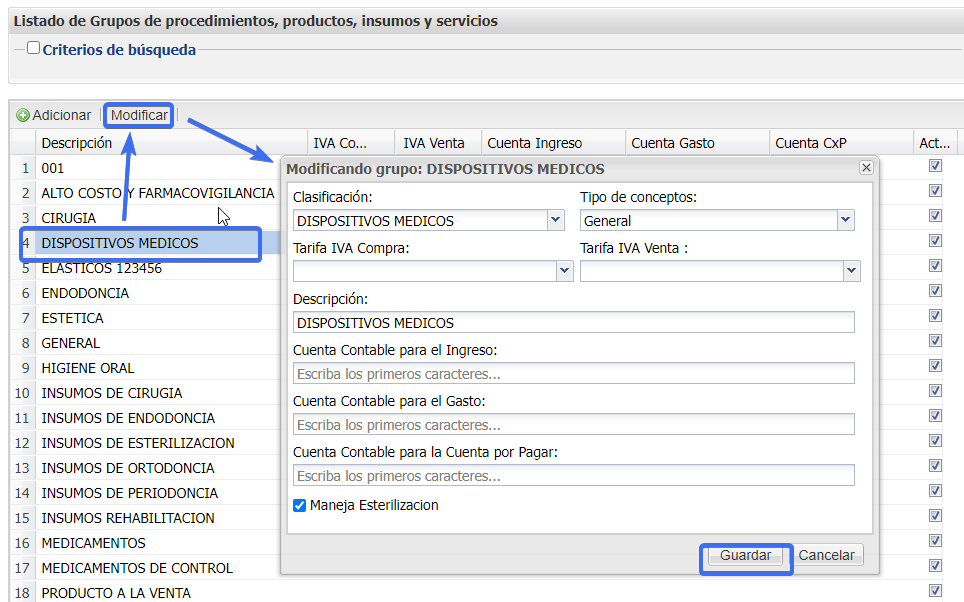964x602 pixels.
Task: Click Cuenta Contable para el Gasto field
Action: tap(573, 424)
